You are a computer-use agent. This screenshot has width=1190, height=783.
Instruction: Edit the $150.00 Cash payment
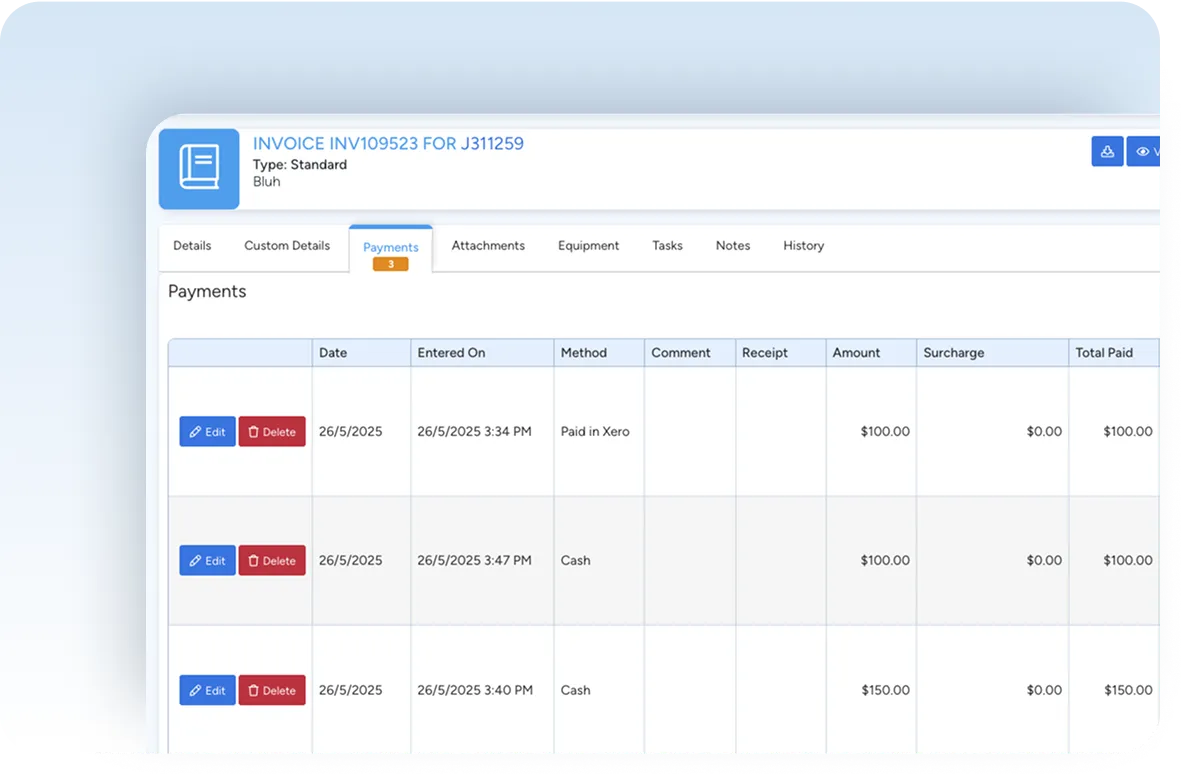tap(207, 690)
